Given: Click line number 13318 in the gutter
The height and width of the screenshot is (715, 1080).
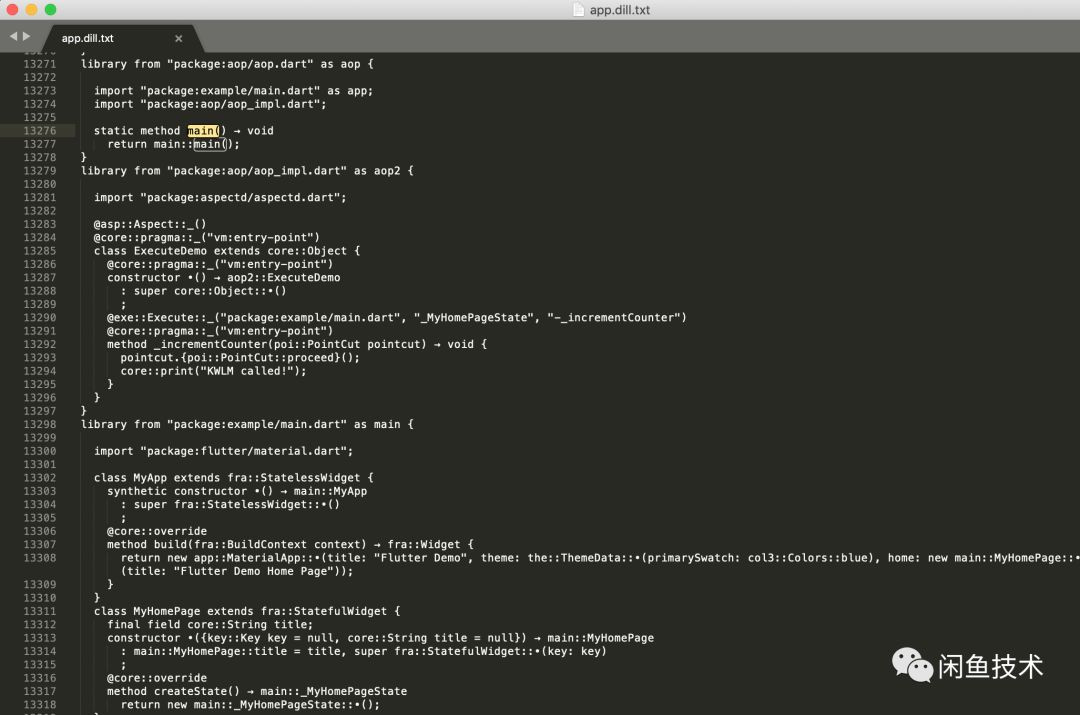Looking at the screenshot, I should tap(39, 705).
